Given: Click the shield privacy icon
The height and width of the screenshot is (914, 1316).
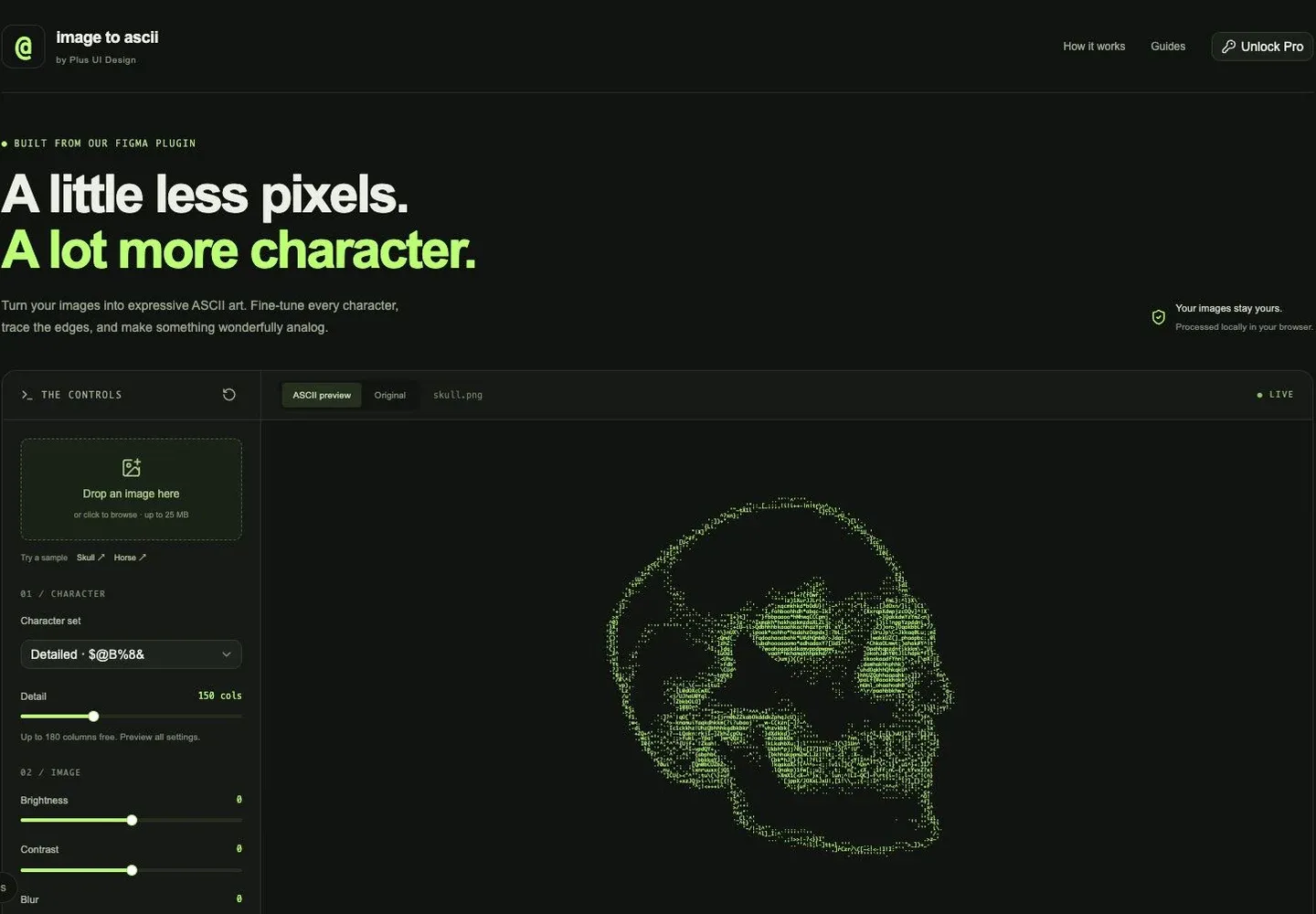Looking at the screenshot, I should point(1159,317).
